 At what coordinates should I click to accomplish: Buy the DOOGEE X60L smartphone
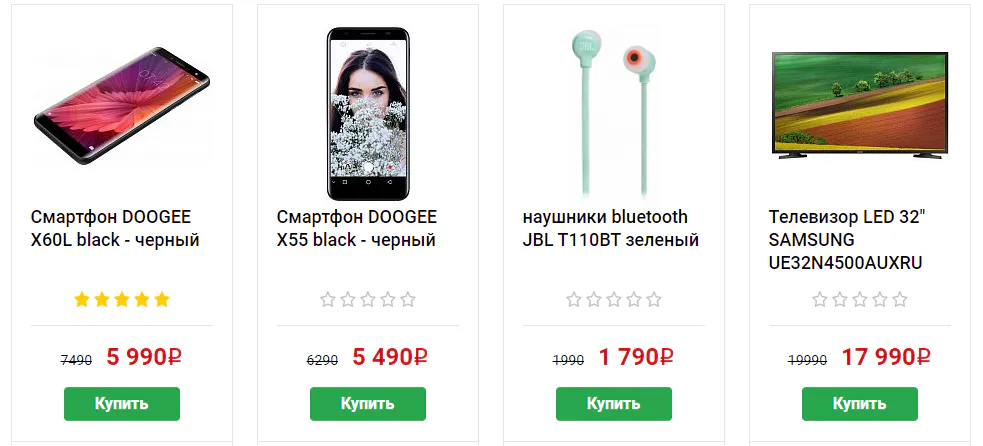[122, 403]
